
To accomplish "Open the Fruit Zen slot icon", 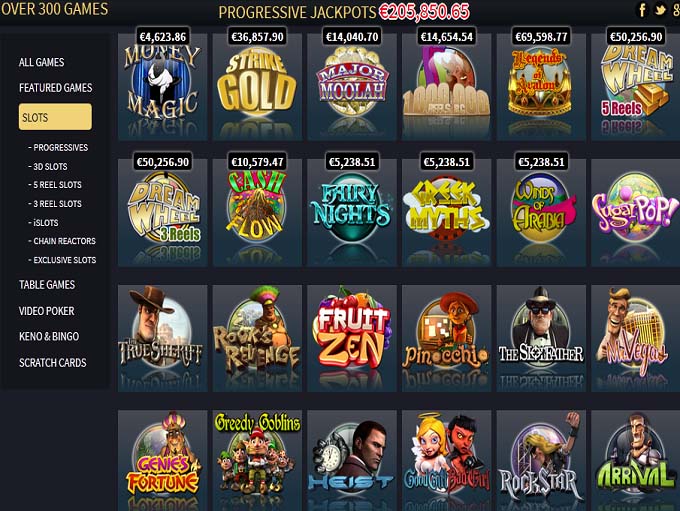I will (352, 338).
